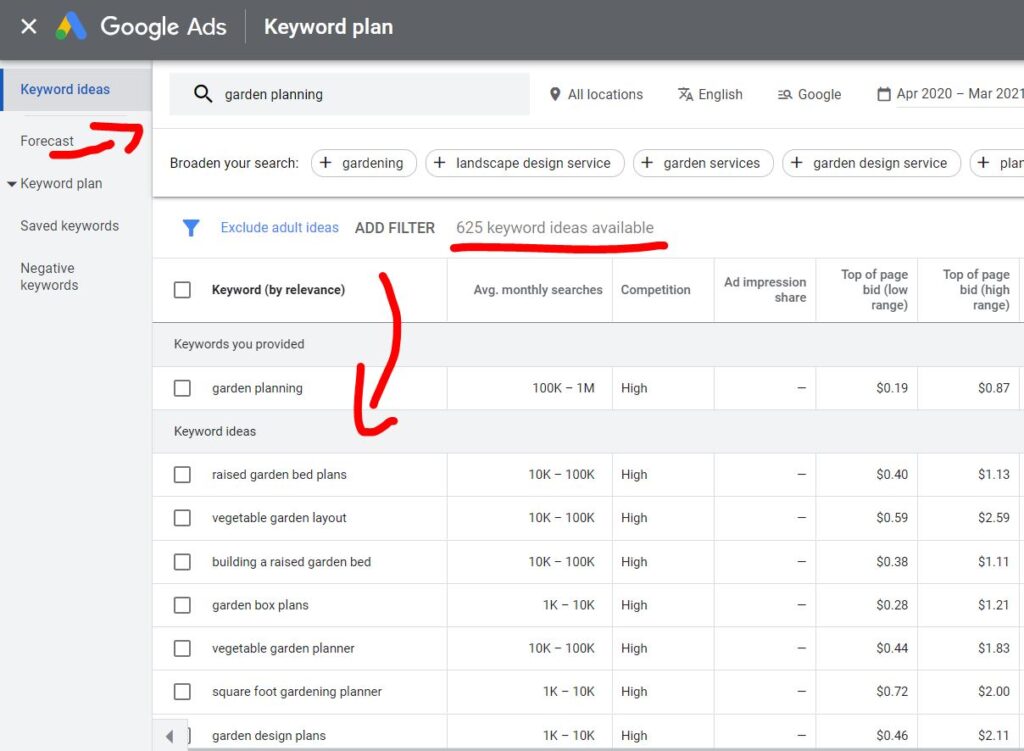Check the garden planning keyword checkbox
This screenshot has width=1024, height=751.
(x=182, y=388)
